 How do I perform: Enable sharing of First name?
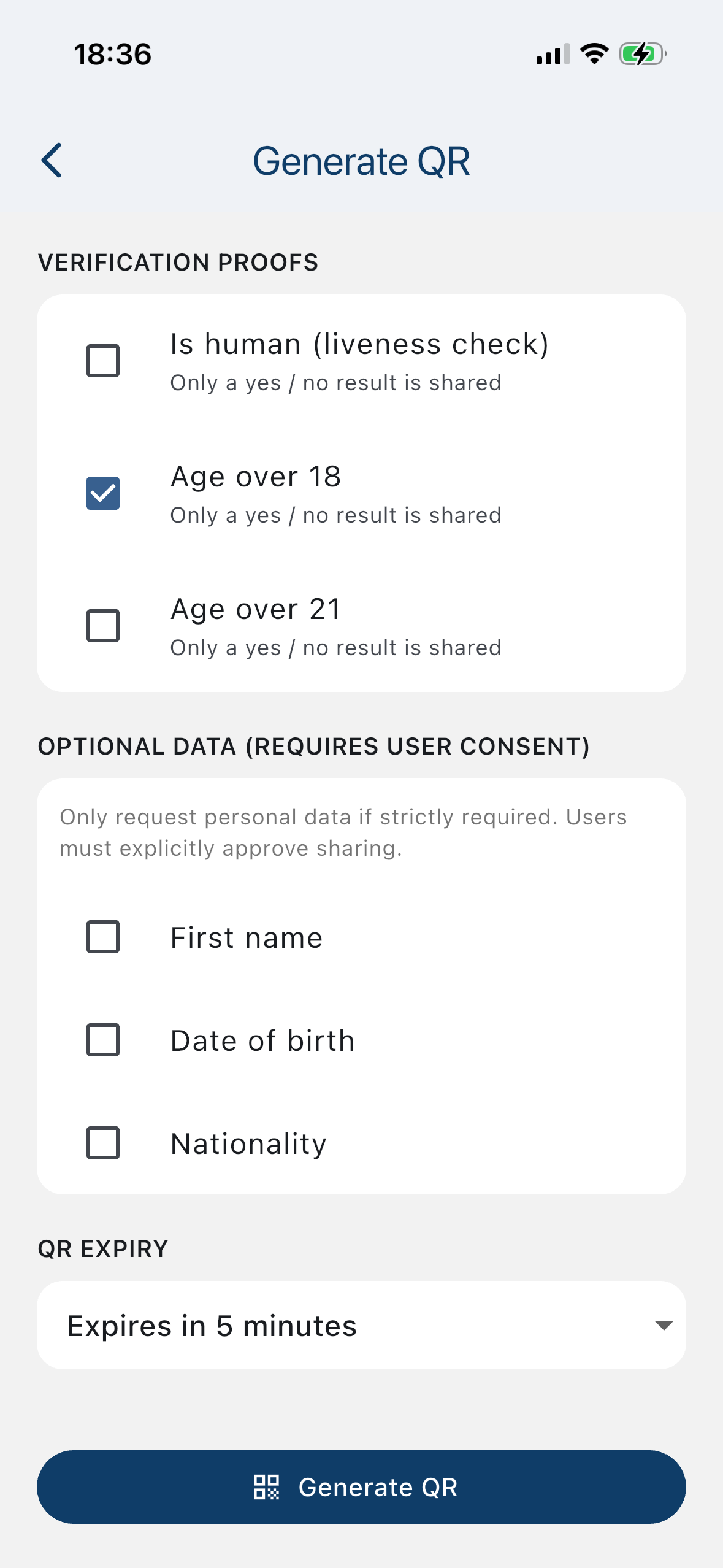click(x=102, y=937)
